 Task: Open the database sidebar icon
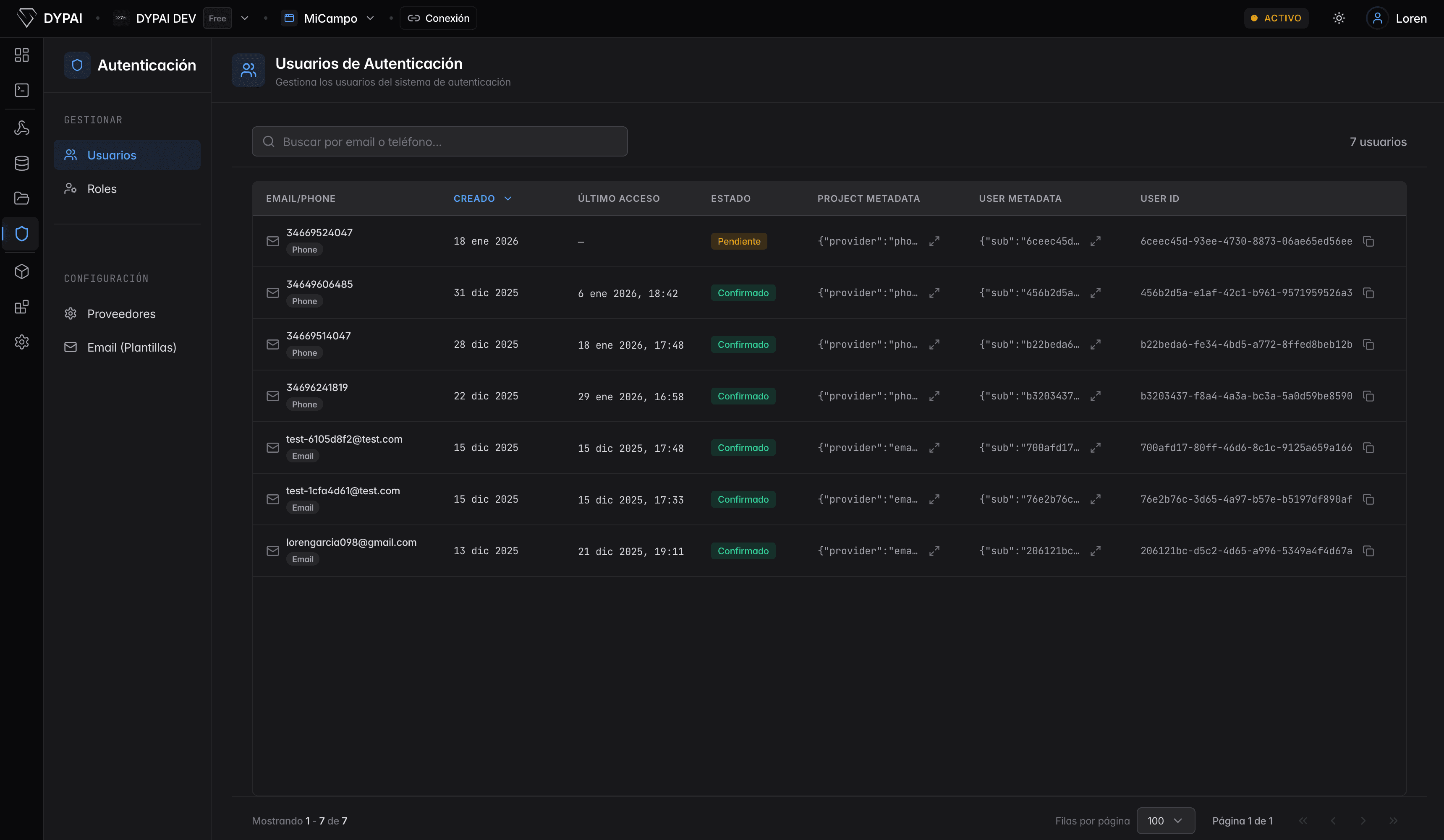22,163
